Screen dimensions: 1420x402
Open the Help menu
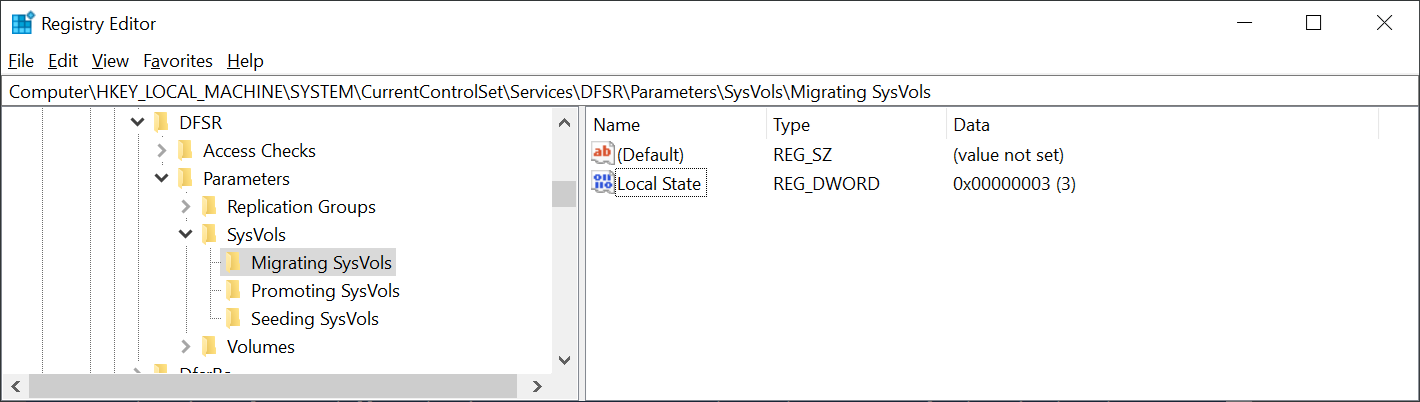click(x=245, y=61)
